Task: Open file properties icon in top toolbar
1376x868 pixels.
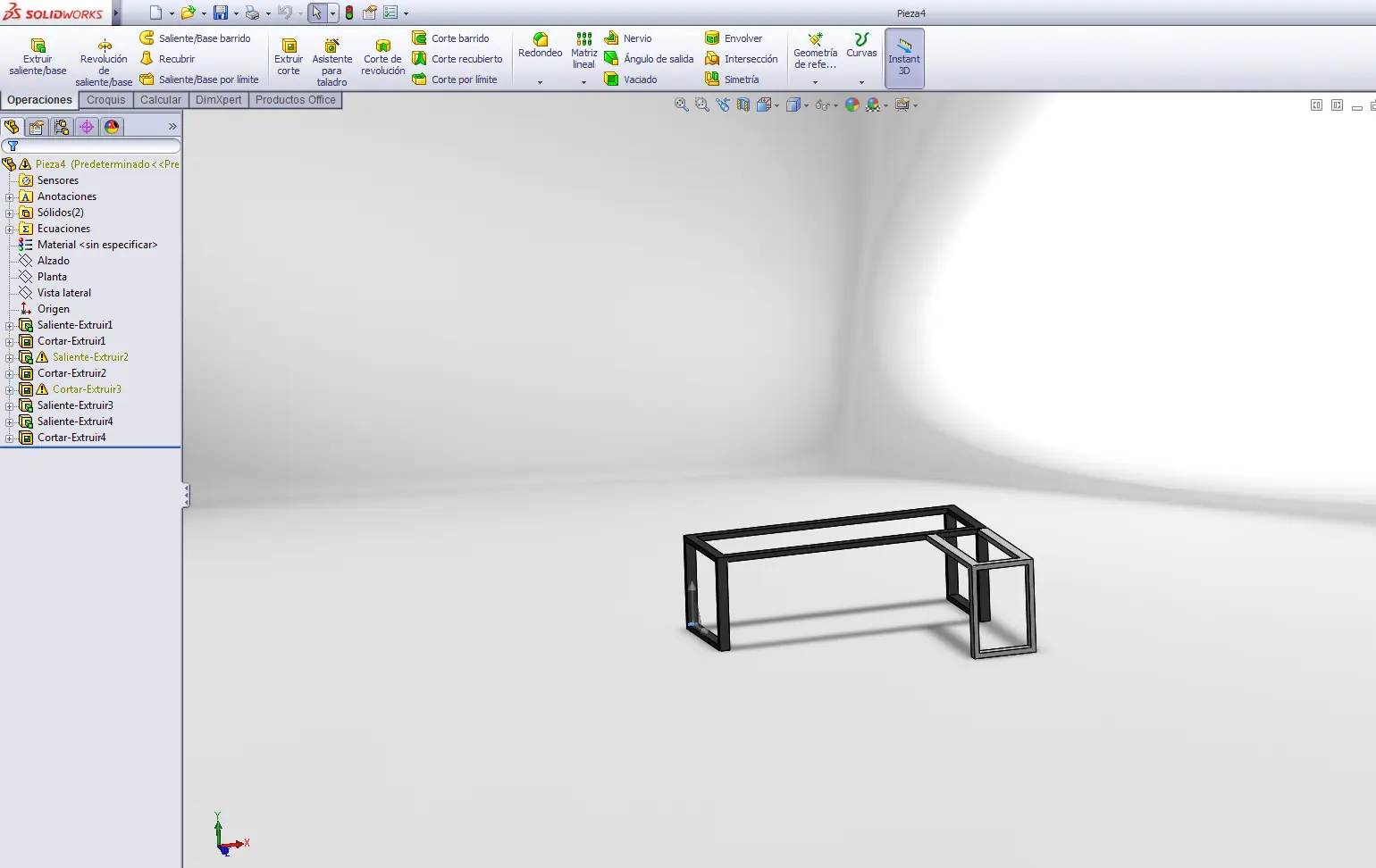Action: coord(369,13)
